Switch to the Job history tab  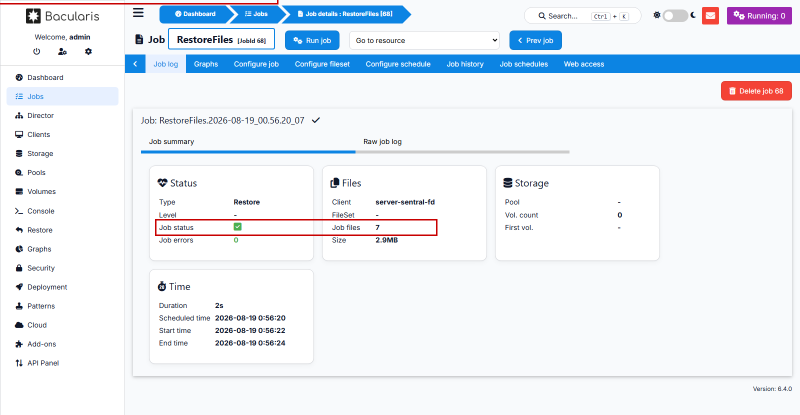[465, 64]
